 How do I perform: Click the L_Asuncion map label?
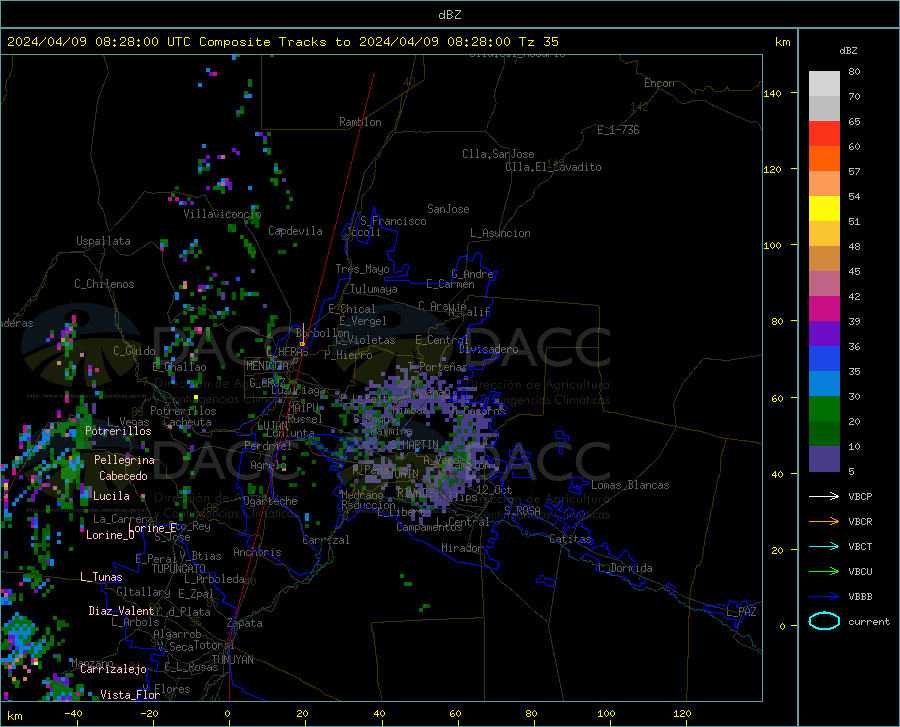(500, 233)
